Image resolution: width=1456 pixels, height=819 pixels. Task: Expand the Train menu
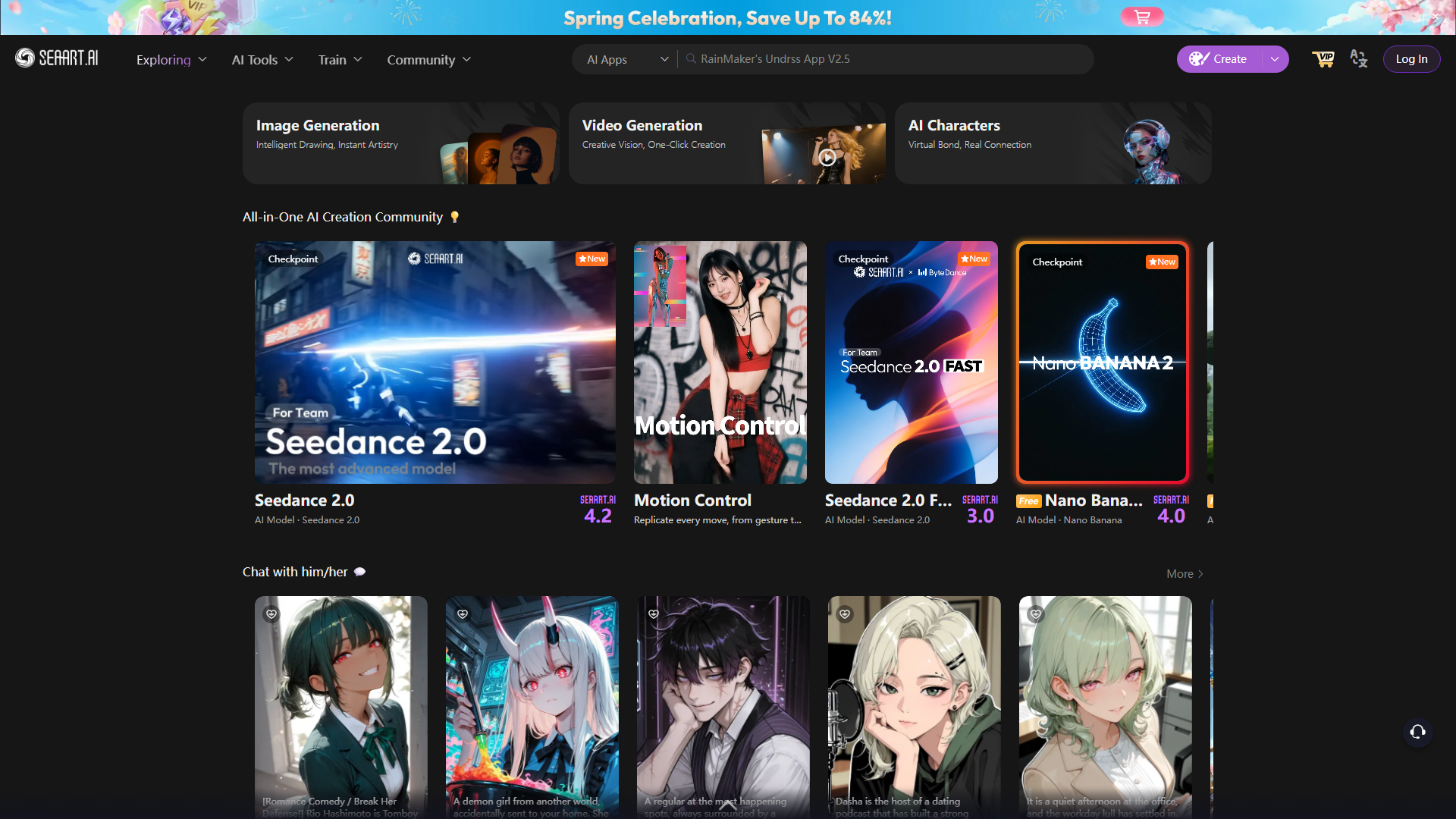[340, 59]
